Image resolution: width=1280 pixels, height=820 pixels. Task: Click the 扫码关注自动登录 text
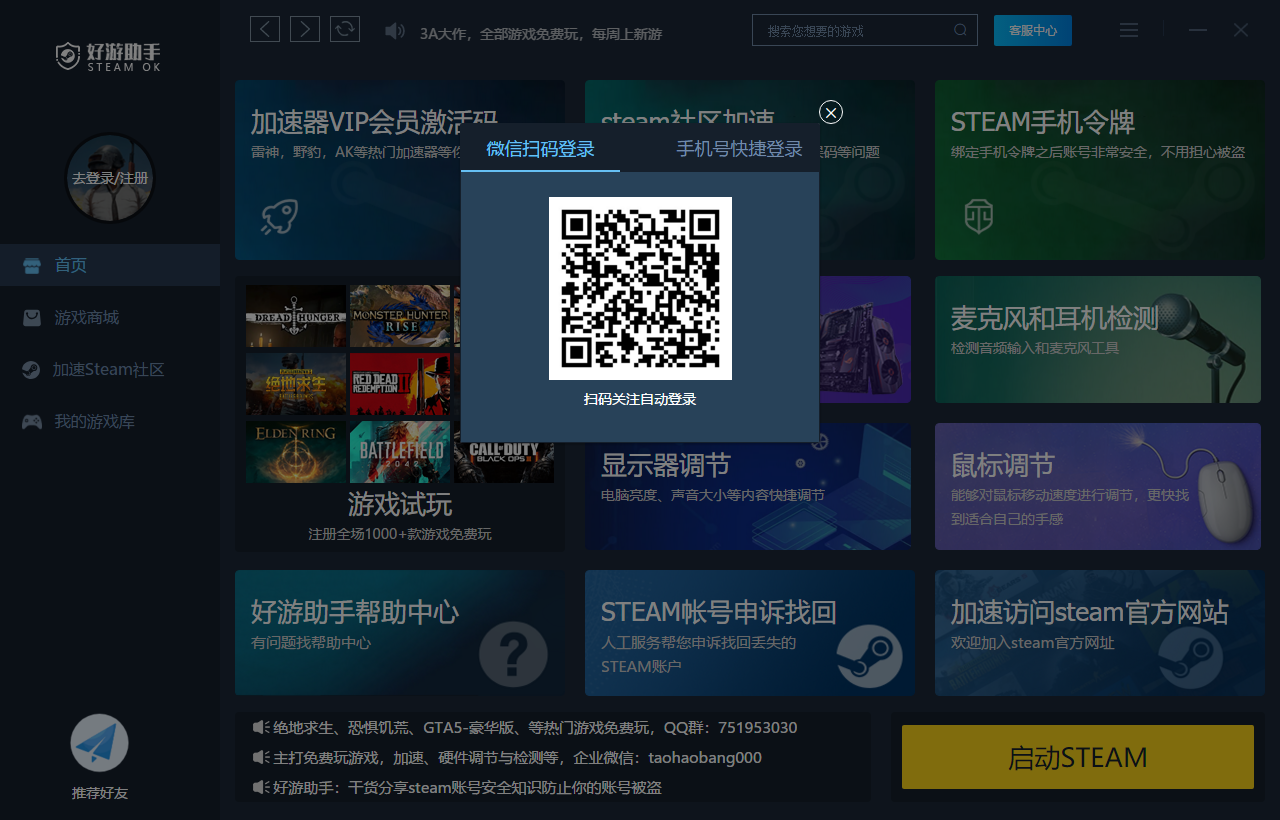640,399
